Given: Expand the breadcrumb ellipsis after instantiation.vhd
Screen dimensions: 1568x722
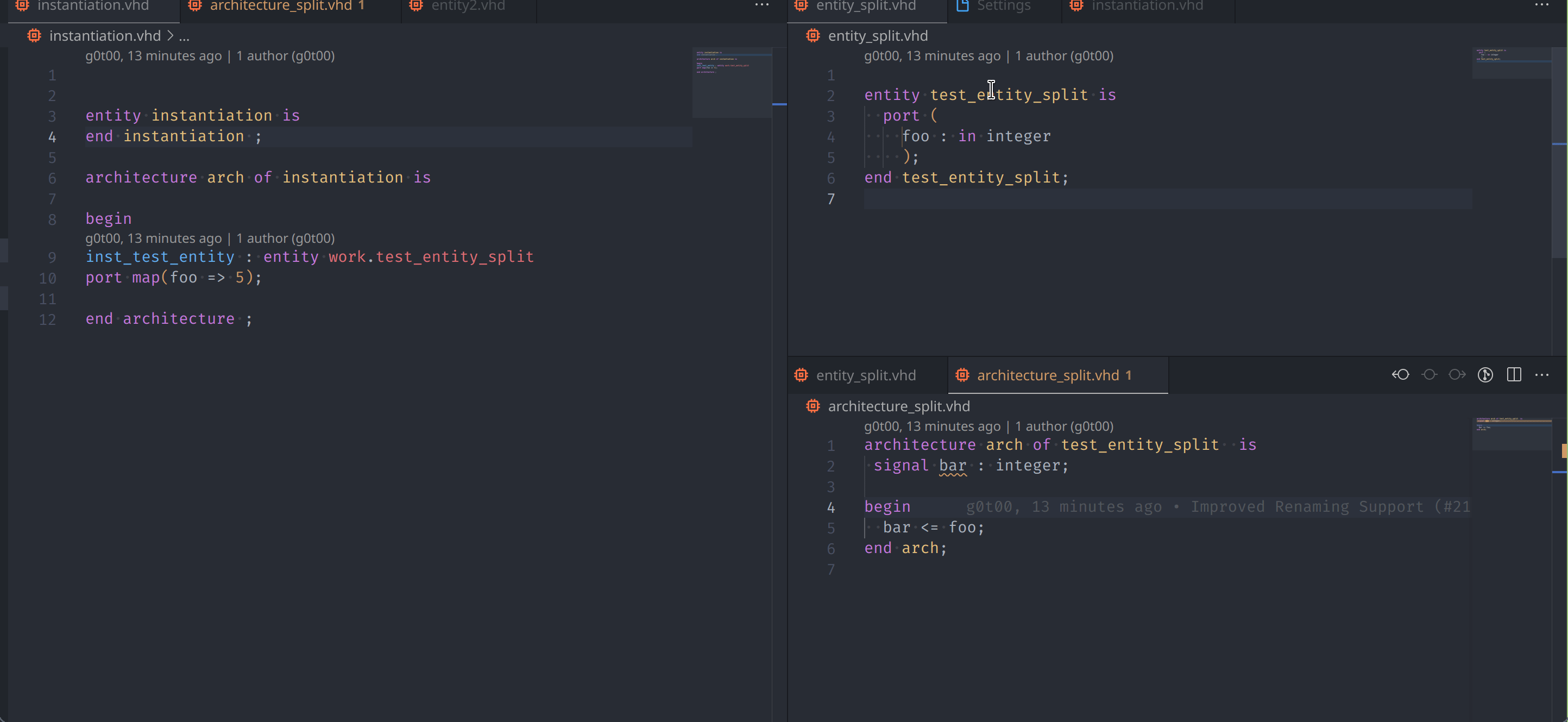Looking at the screenshot, I should [x=184, y=36].
